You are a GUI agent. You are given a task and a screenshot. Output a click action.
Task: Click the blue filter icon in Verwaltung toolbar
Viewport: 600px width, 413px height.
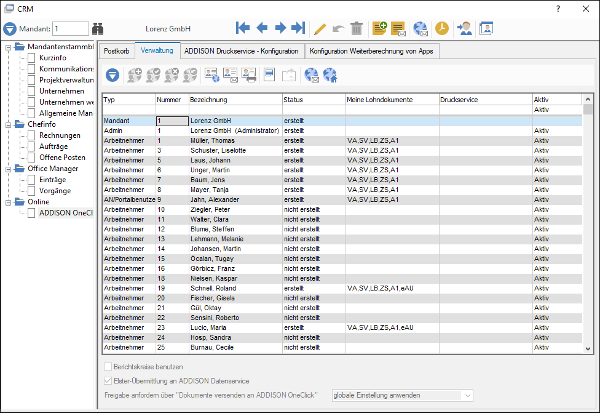pos(112,75)
